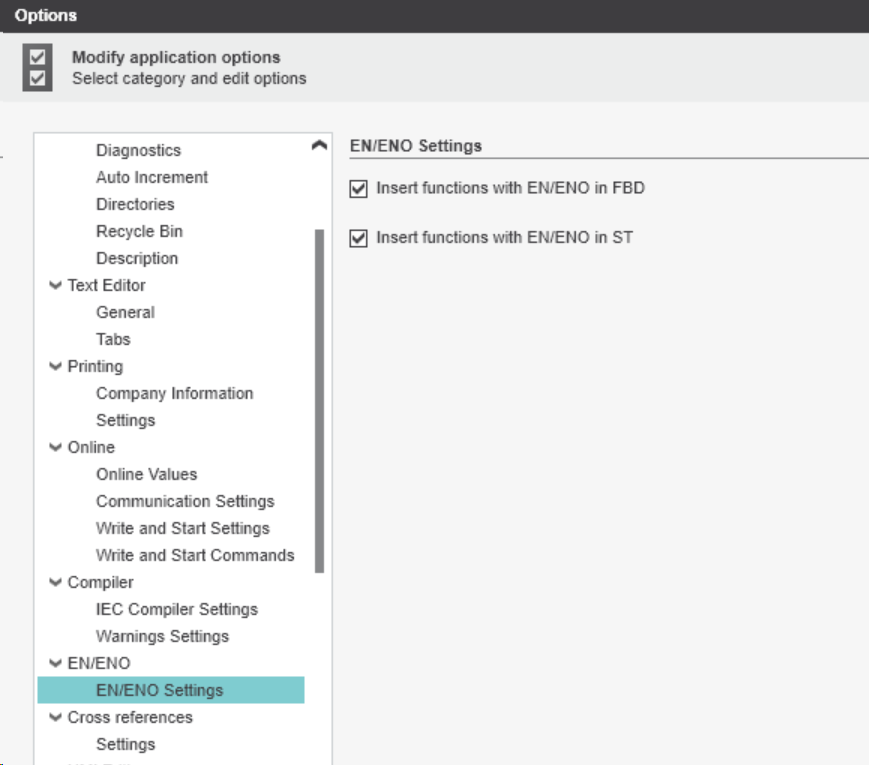Collapse the Online category chevron

point(55,447)
